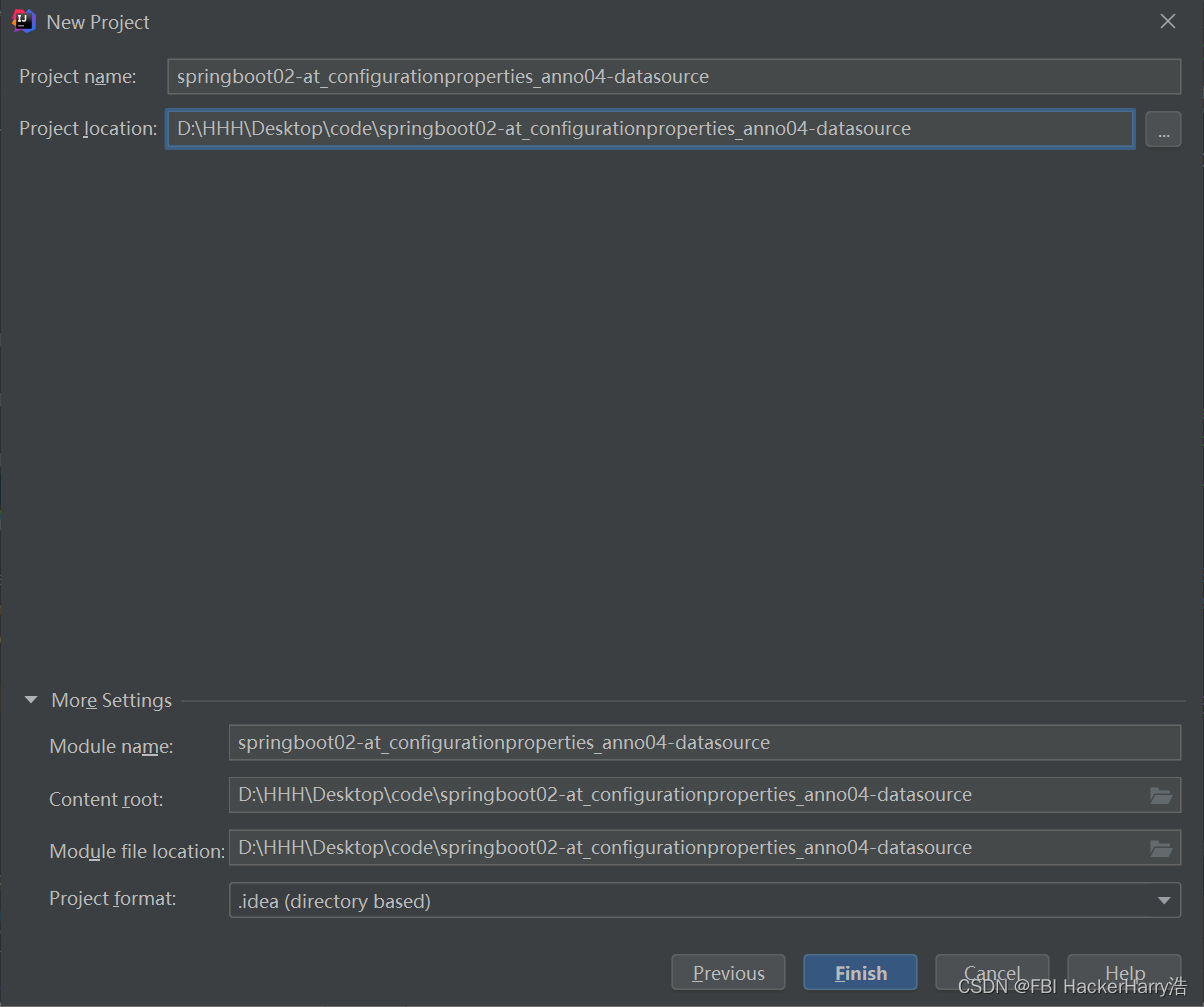Focus the Project name field
This screenshot has width=1204, height=1007.
tap(674, 76)
